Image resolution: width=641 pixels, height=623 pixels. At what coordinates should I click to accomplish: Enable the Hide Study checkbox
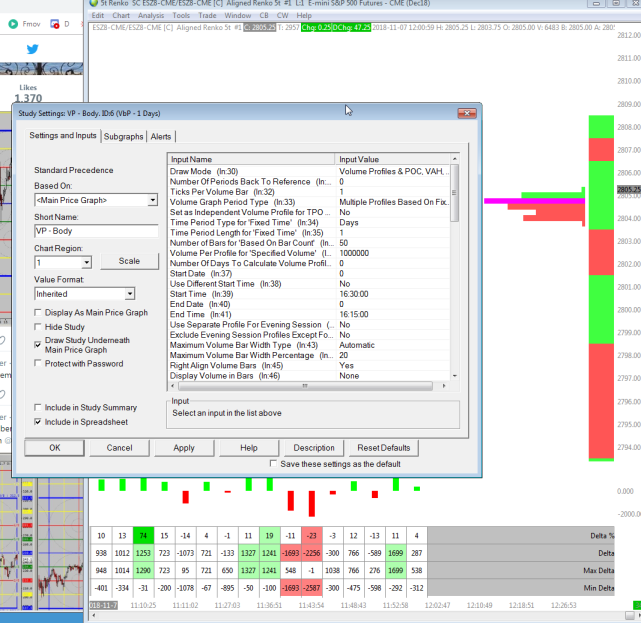[38, 327]
